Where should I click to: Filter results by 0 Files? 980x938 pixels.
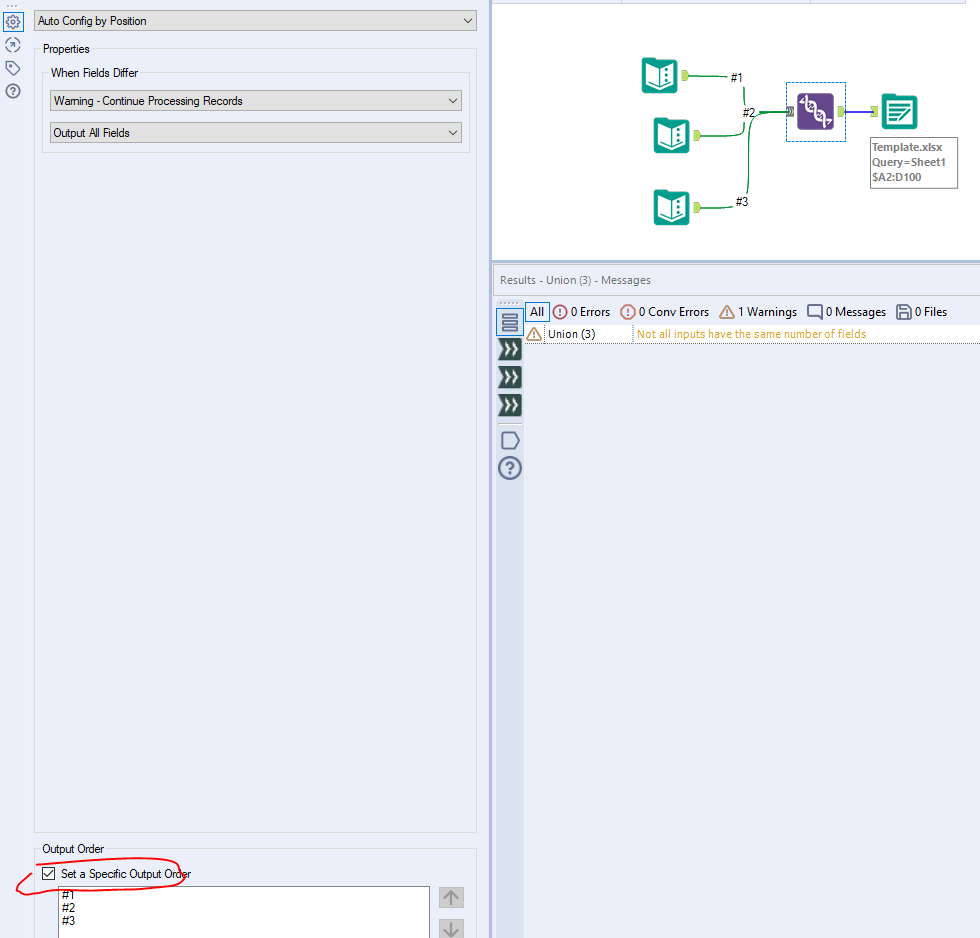point(922,312)
